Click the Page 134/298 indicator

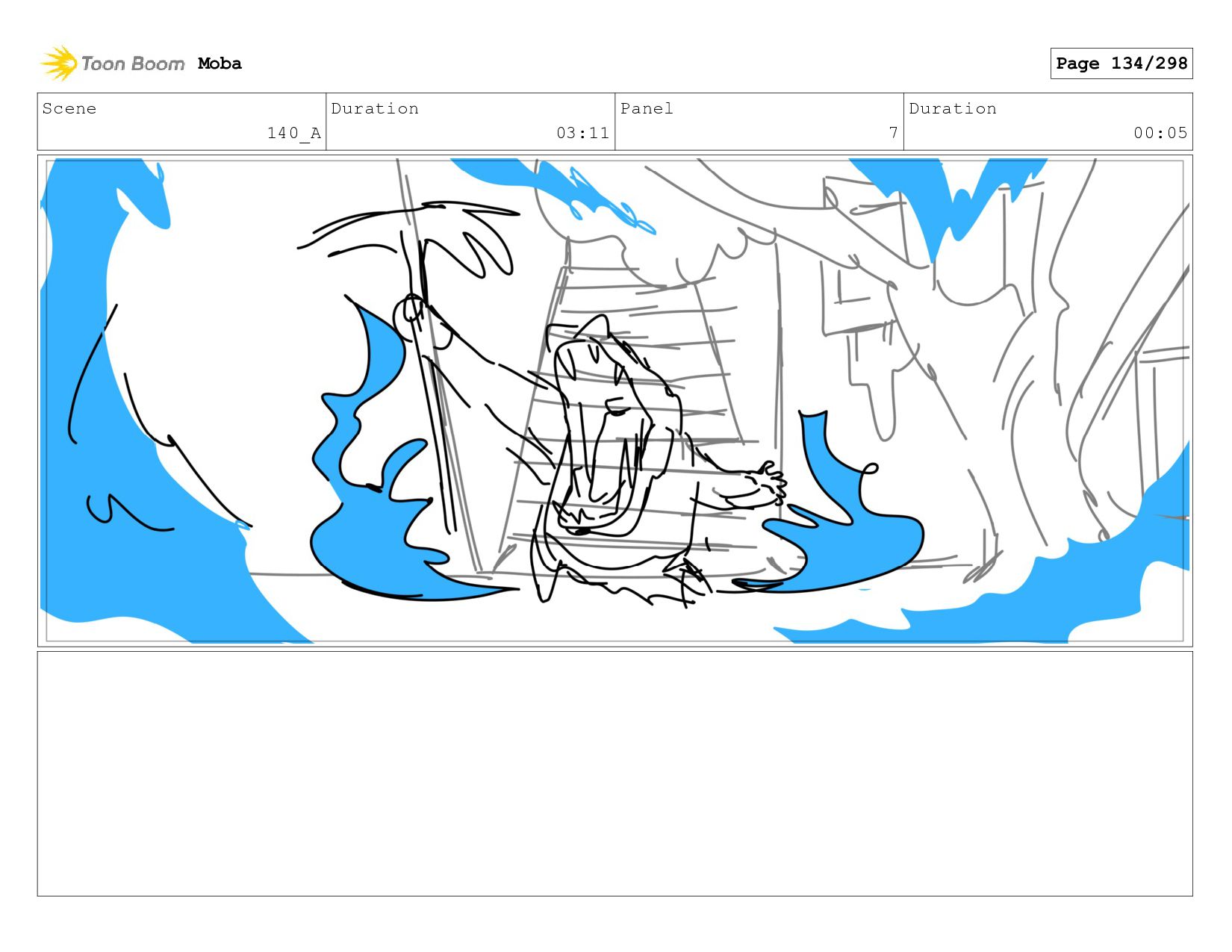pyautogui.click(x=1121, y=63)
